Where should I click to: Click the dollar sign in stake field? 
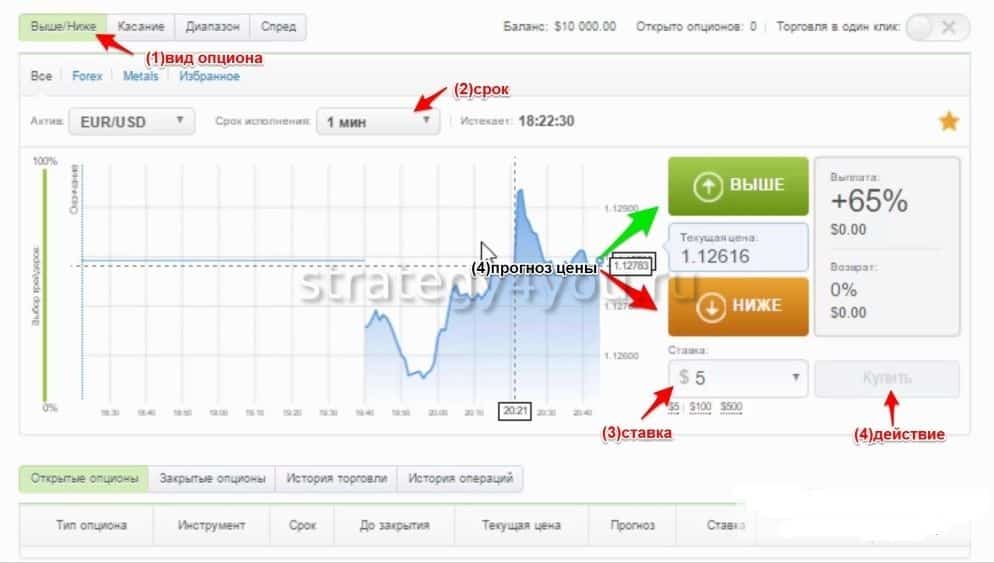click(x=683, y=377)
